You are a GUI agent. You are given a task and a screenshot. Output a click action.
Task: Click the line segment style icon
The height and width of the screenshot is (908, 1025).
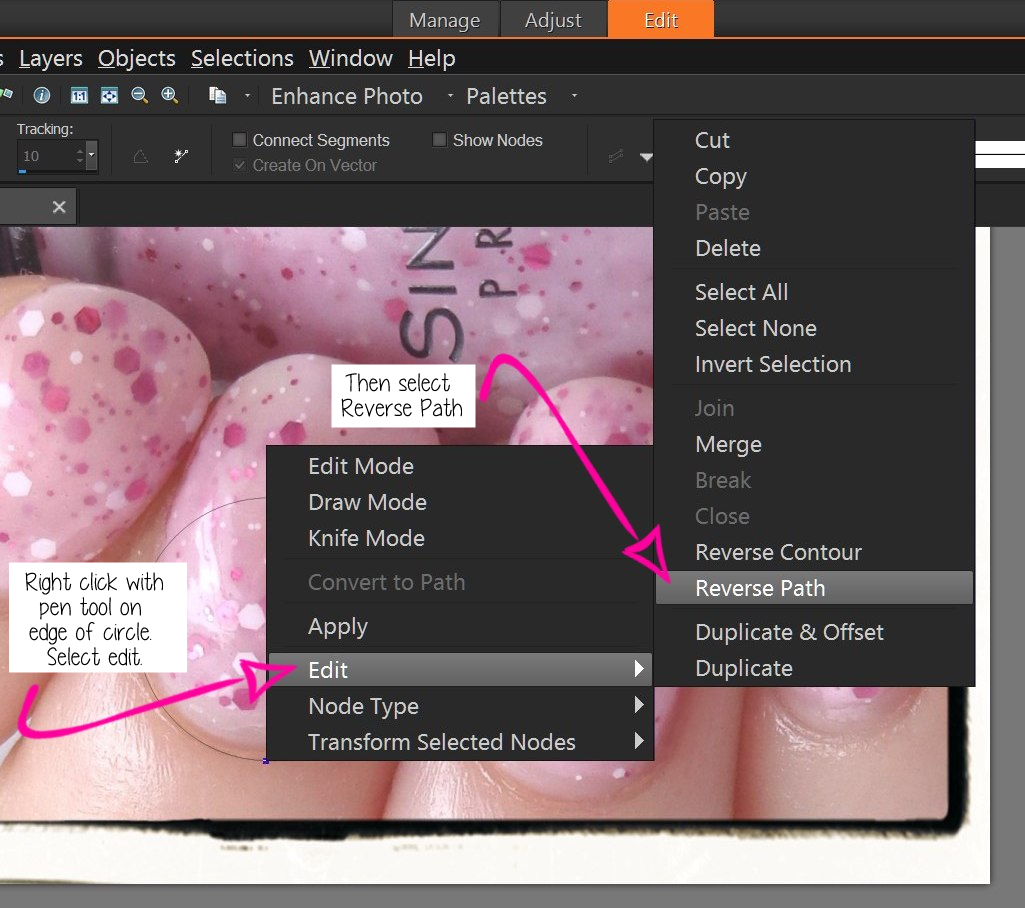click(616, 156)
